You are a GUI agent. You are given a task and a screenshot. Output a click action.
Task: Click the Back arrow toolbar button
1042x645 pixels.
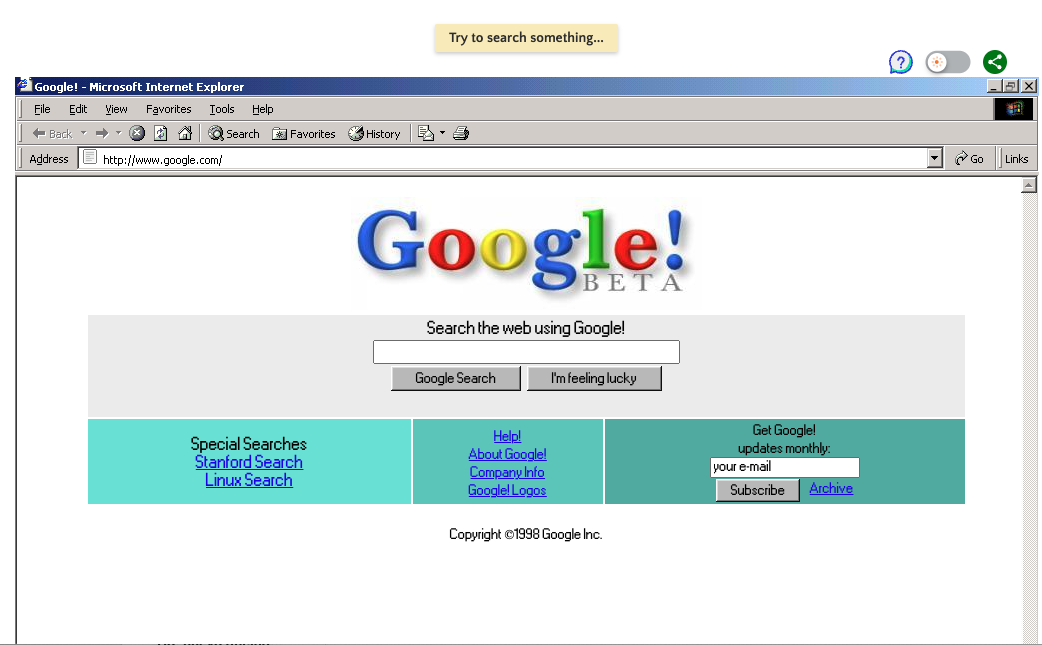52,134
